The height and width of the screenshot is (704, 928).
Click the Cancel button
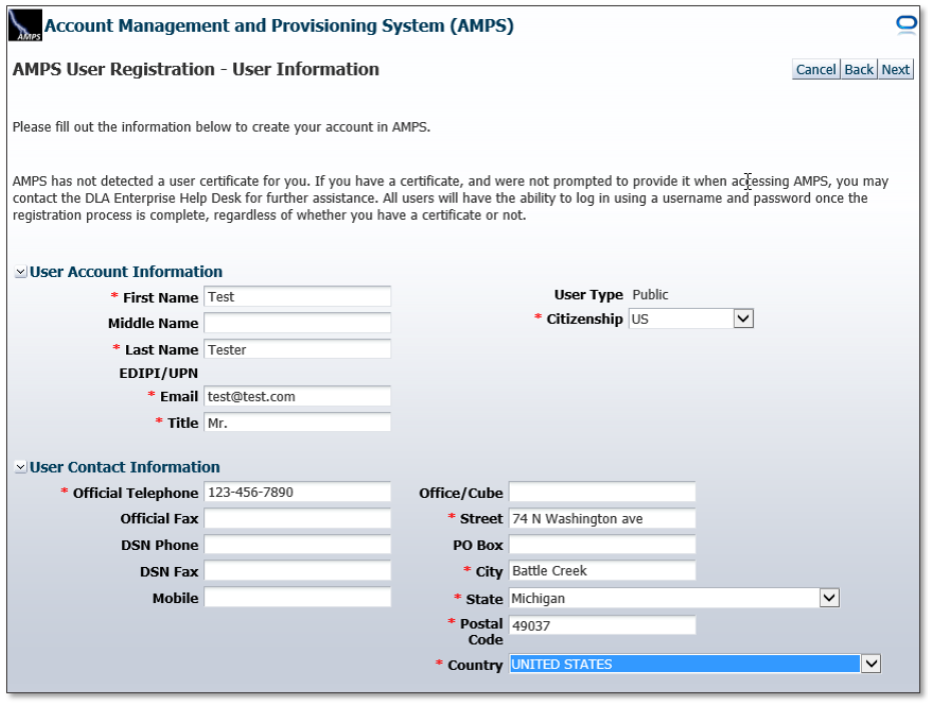coord(816,69)
